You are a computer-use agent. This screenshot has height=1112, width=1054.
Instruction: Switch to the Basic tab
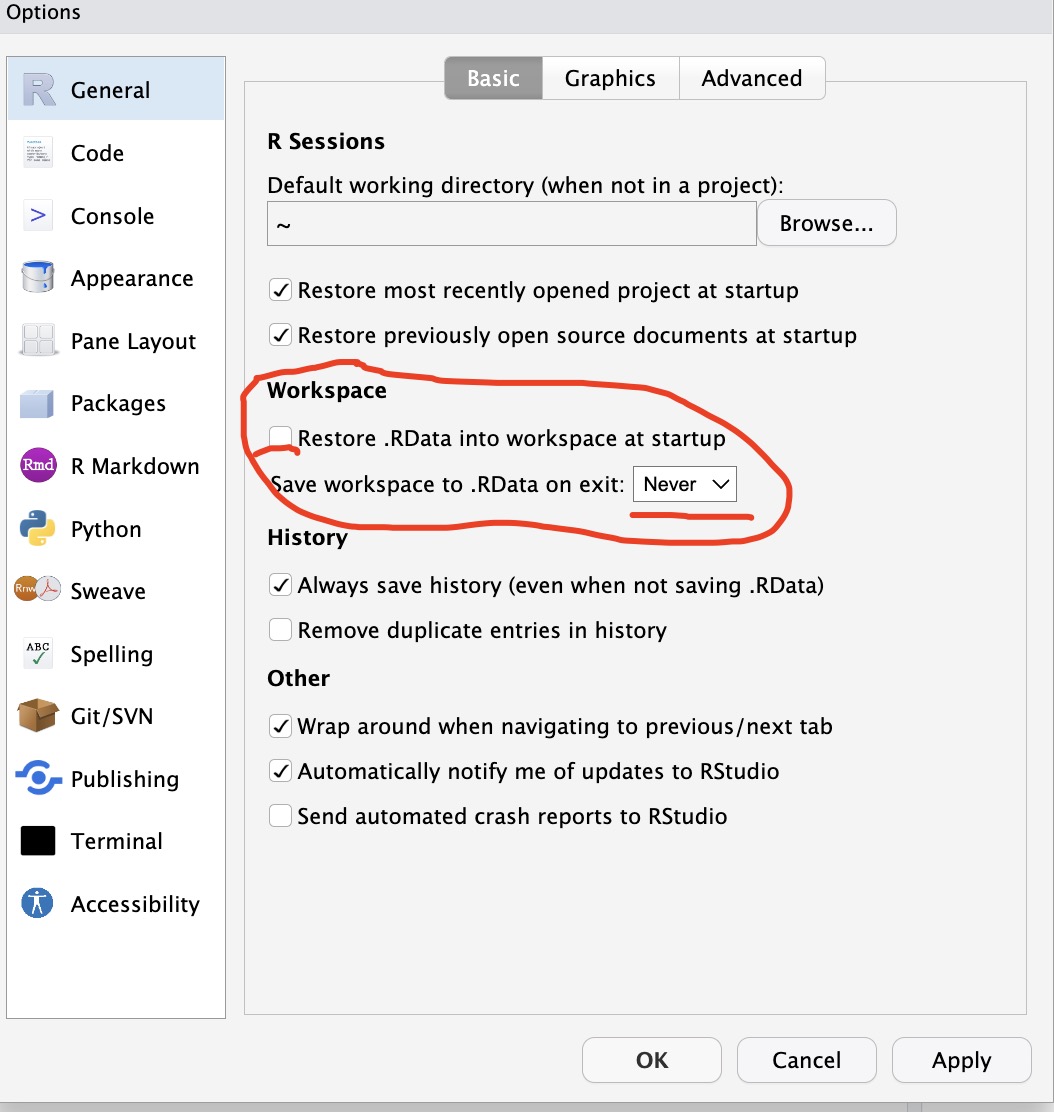[x=494, y=78]
